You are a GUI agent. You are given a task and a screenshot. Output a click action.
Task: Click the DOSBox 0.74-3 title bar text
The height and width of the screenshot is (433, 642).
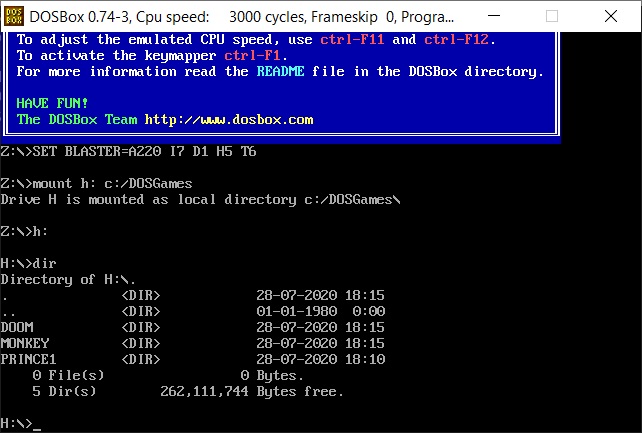click(242, 17)
